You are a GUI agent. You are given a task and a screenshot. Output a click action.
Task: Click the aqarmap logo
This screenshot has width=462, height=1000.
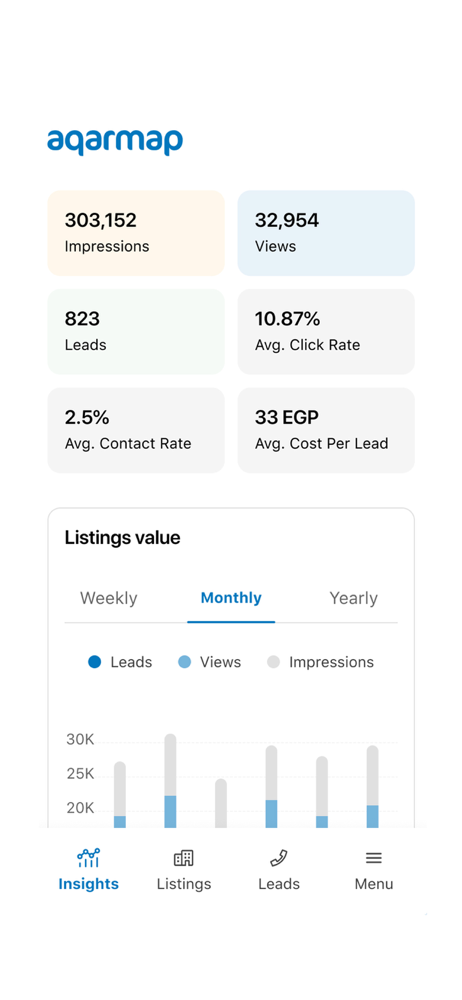[115, 142]
